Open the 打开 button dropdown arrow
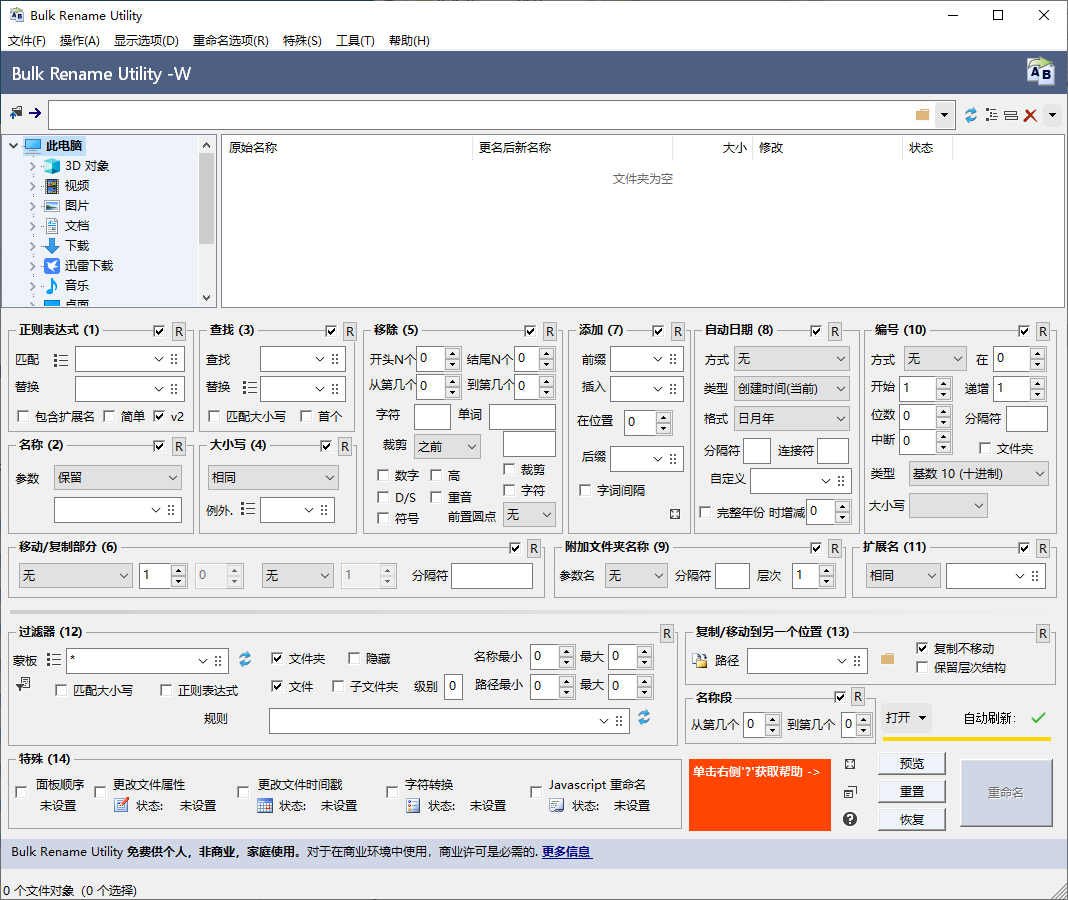The image size is (1068, 900). [x=922, y=718]
